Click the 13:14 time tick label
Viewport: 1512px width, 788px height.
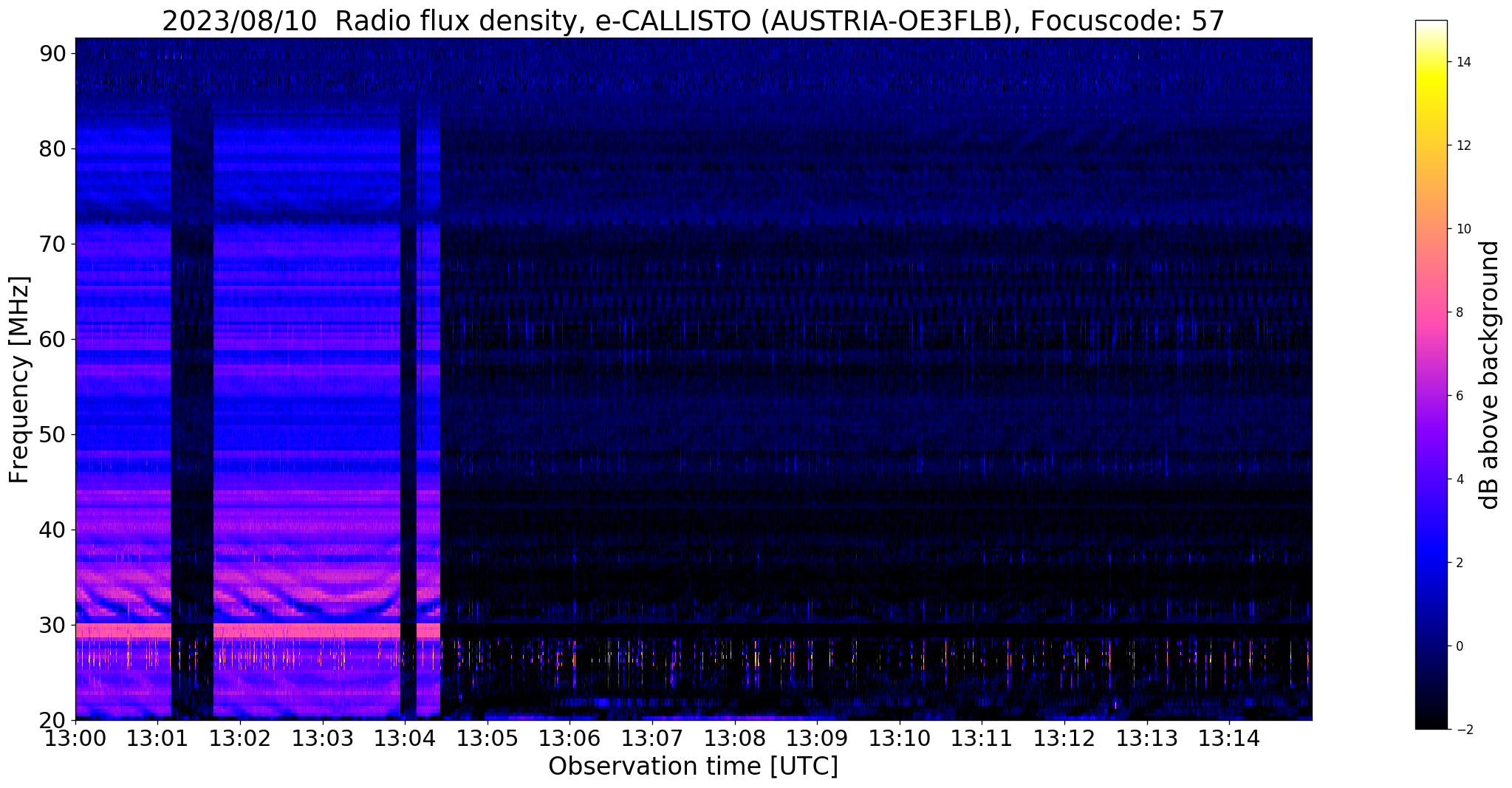click(1230, 739)
